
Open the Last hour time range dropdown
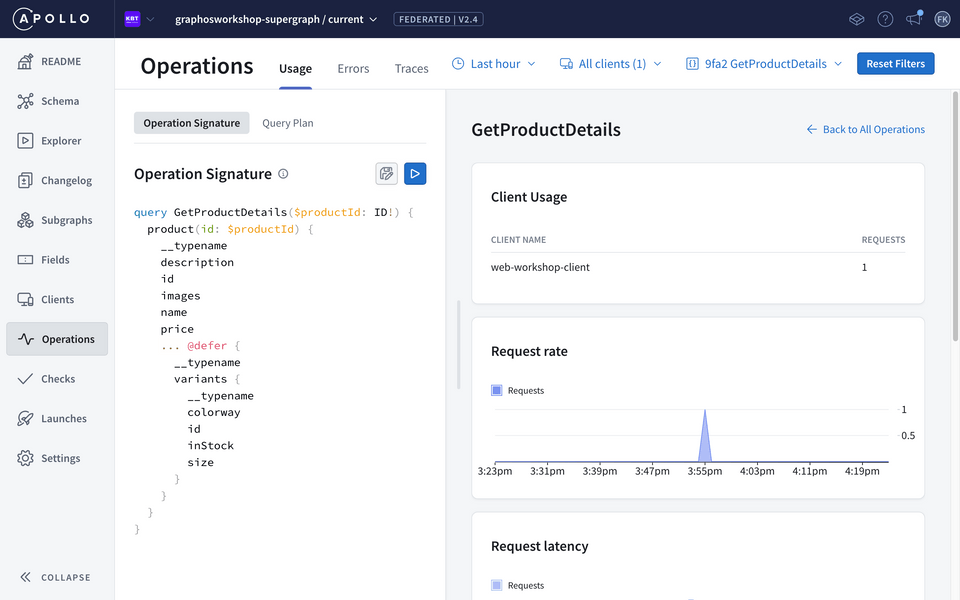493,64
